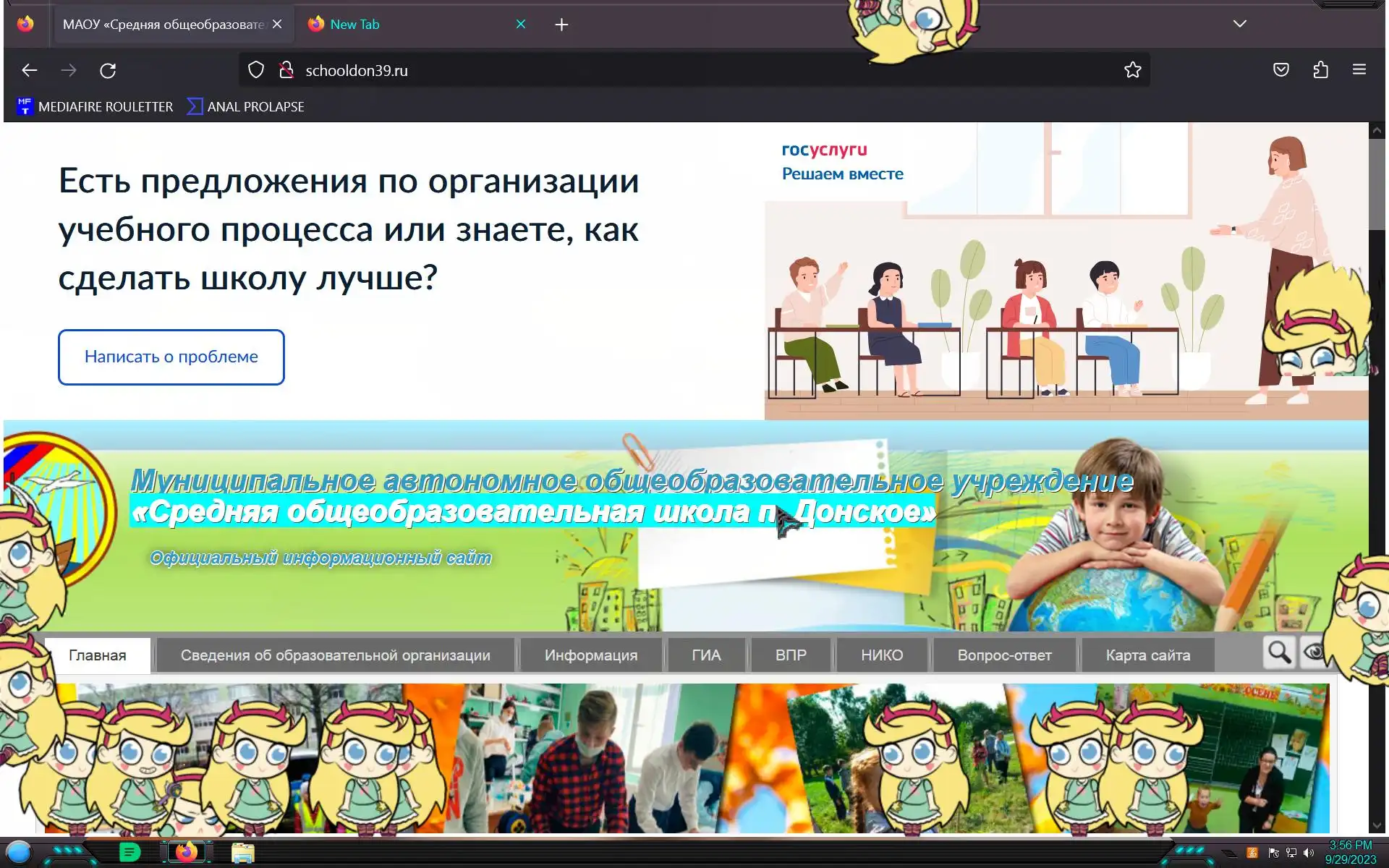Image resolution: width=1389 pixels, height=868 pixels.
Task: Open the Firefox hamburger application menu
Action: tap(1359, 70)
